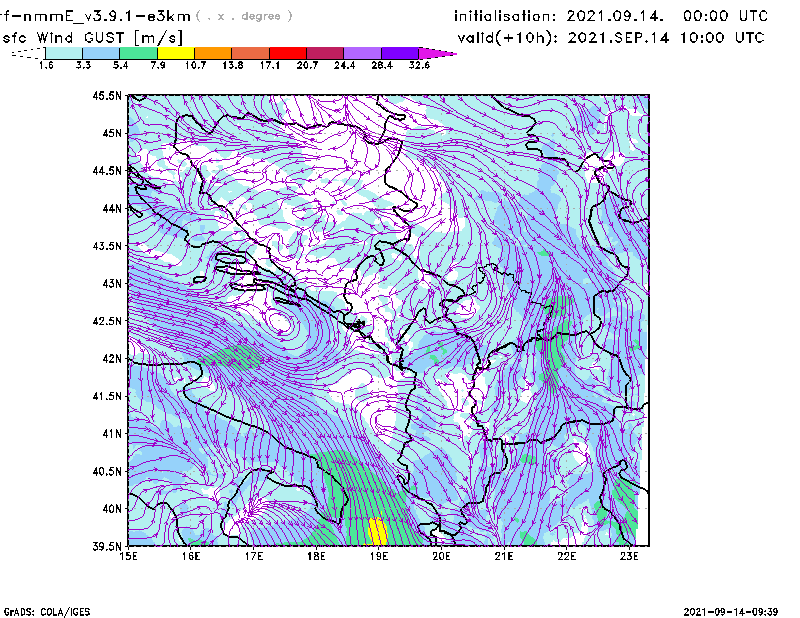800x618 pixels.
Task: Click the 40.5N latitude label
Action: [107, 471]
